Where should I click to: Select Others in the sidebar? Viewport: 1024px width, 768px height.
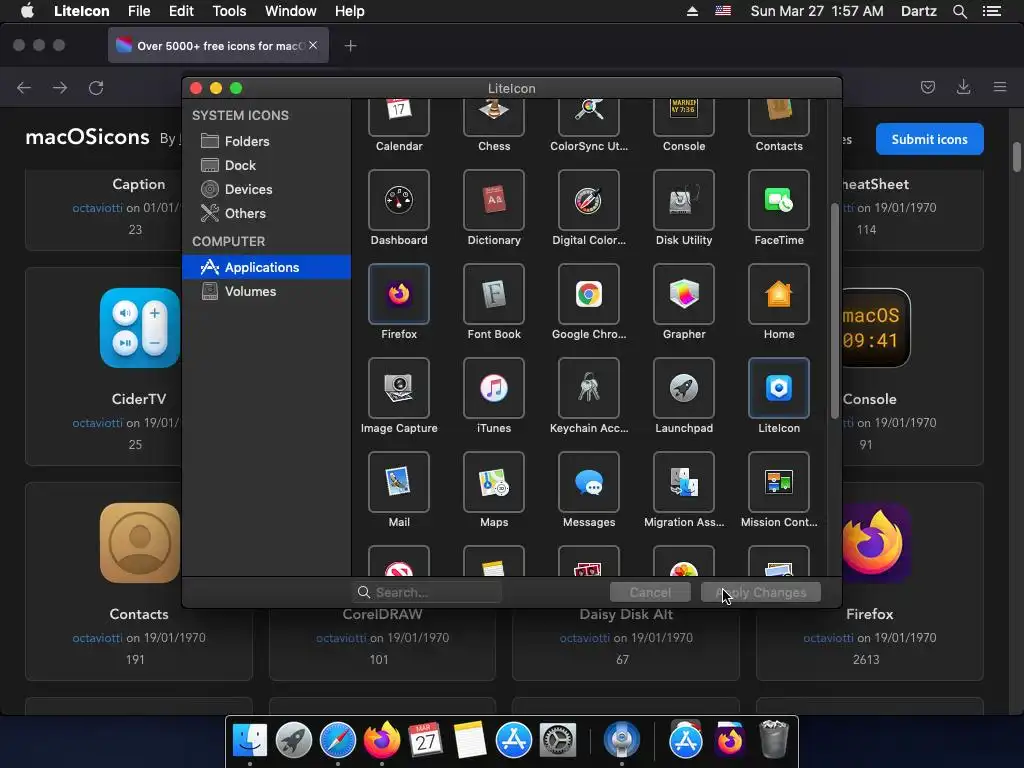point(266,214)
